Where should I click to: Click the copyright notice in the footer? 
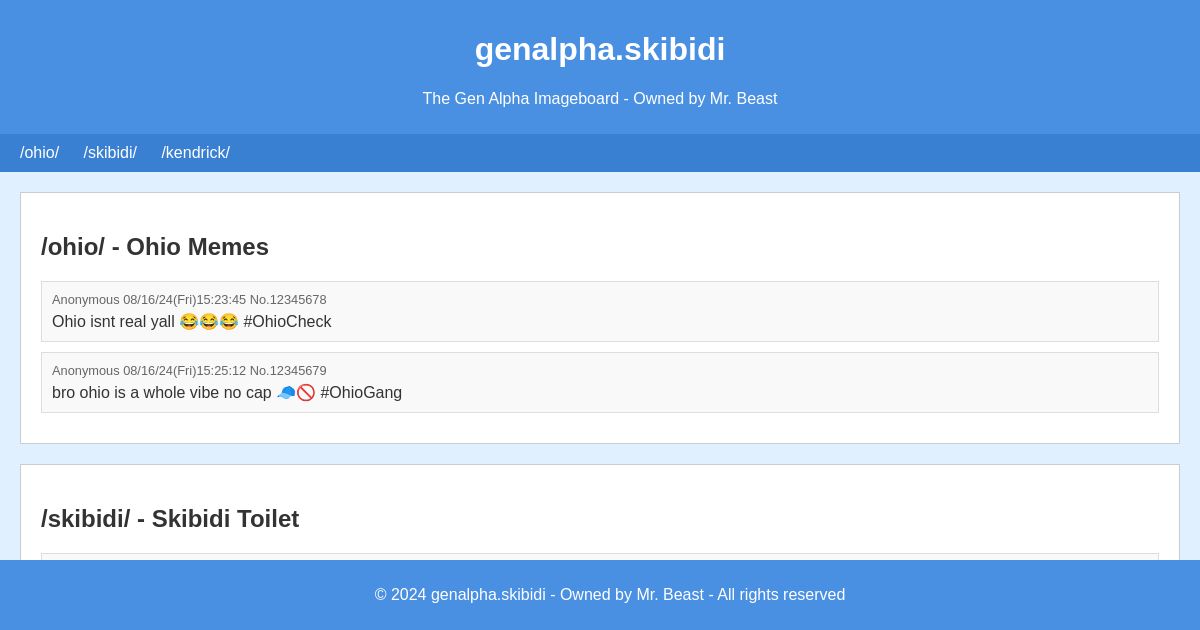tap(610, 594)
